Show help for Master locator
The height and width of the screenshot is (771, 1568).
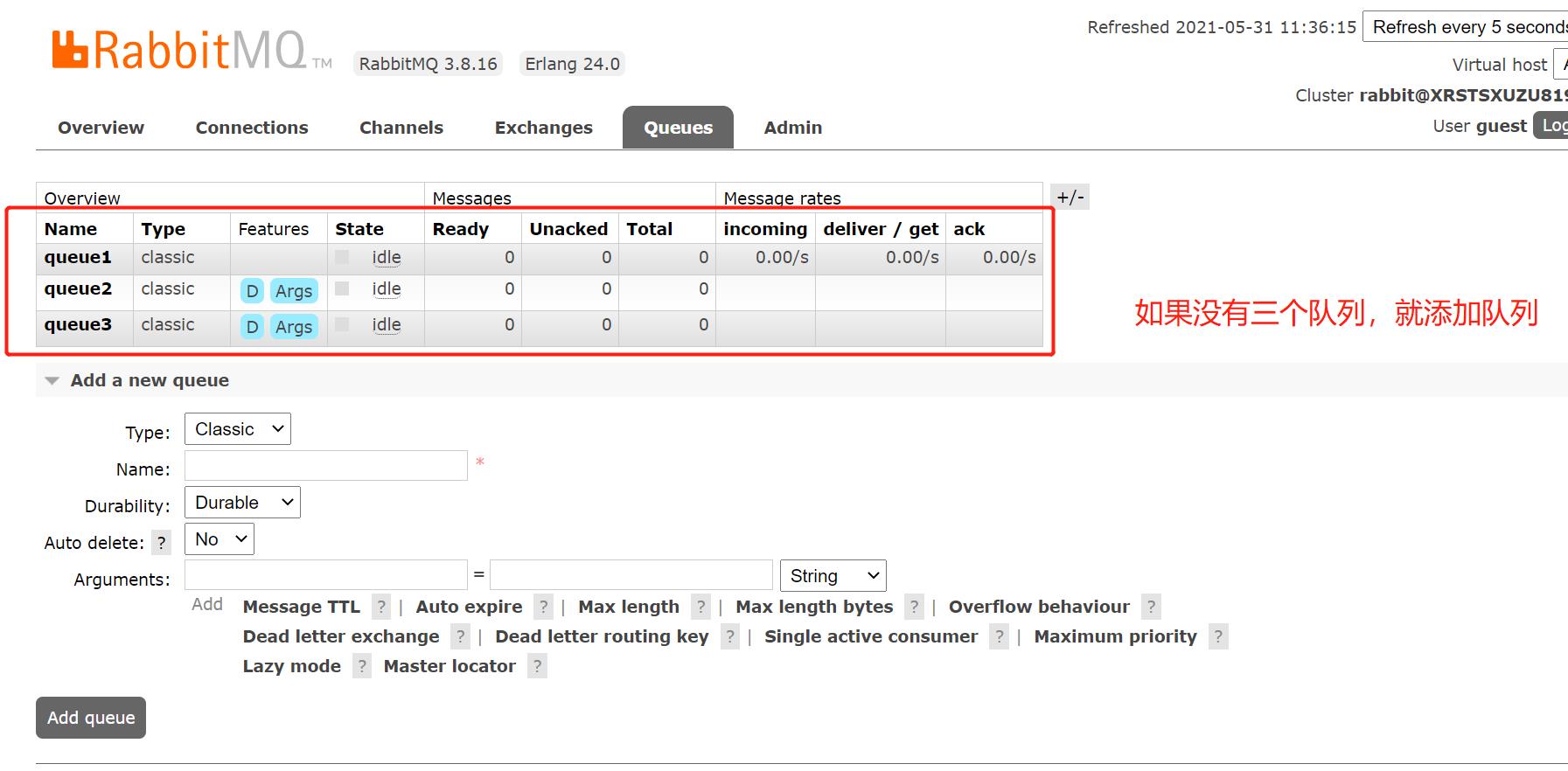(x=537, y=666)
